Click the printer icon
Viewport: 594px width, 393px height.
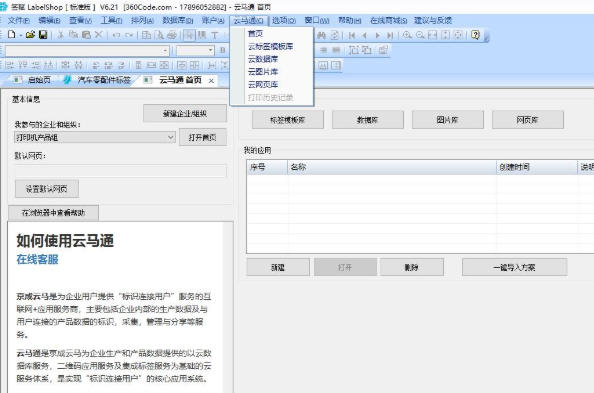(x=172, y=35)
